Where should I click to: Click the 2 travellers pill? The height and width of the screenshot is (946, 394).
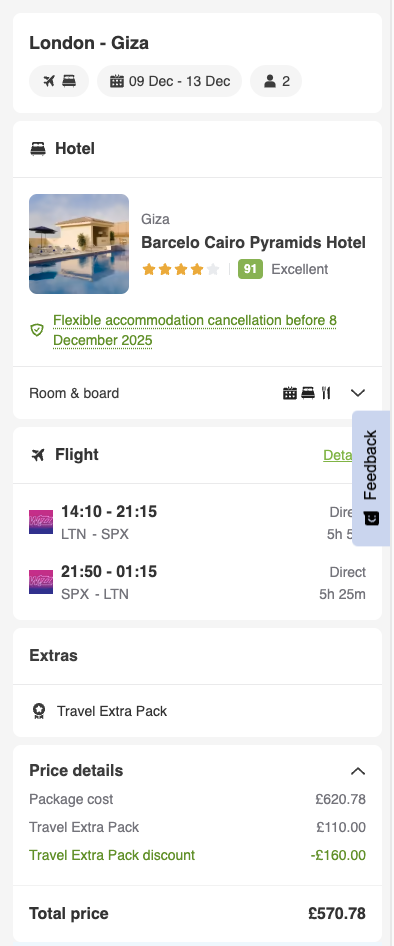(276, 81)
